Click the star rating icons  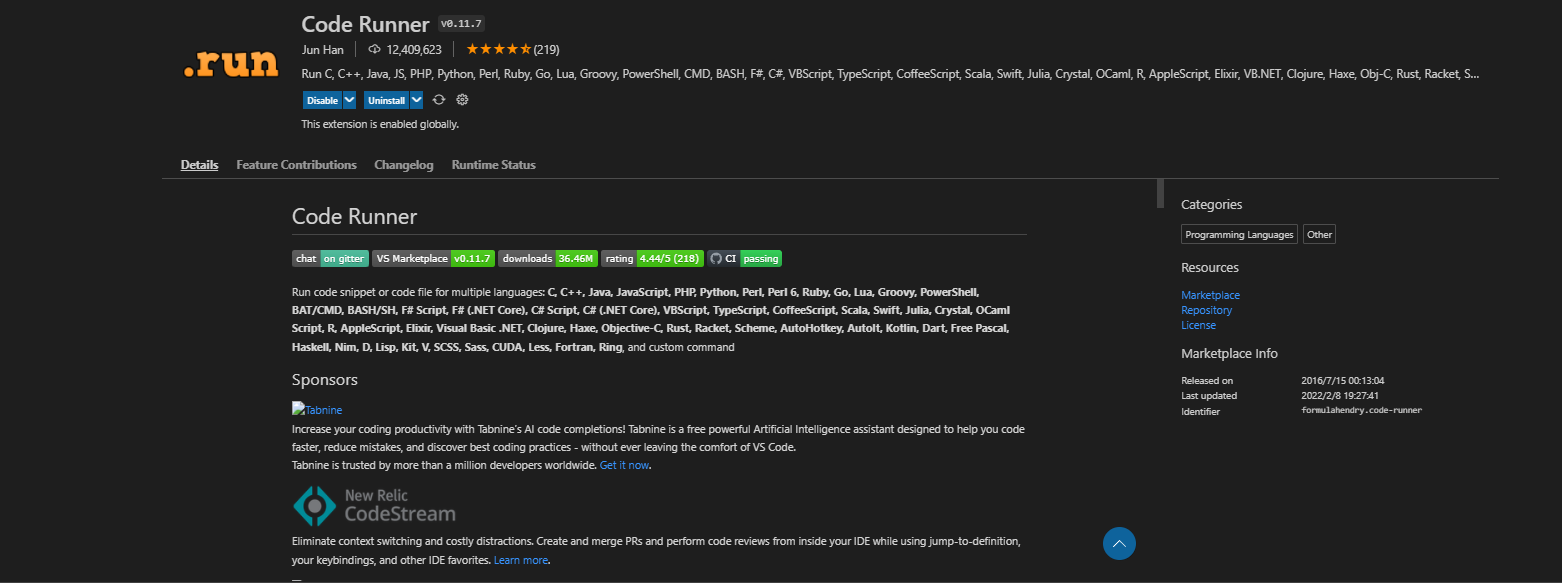click(498, 49)
